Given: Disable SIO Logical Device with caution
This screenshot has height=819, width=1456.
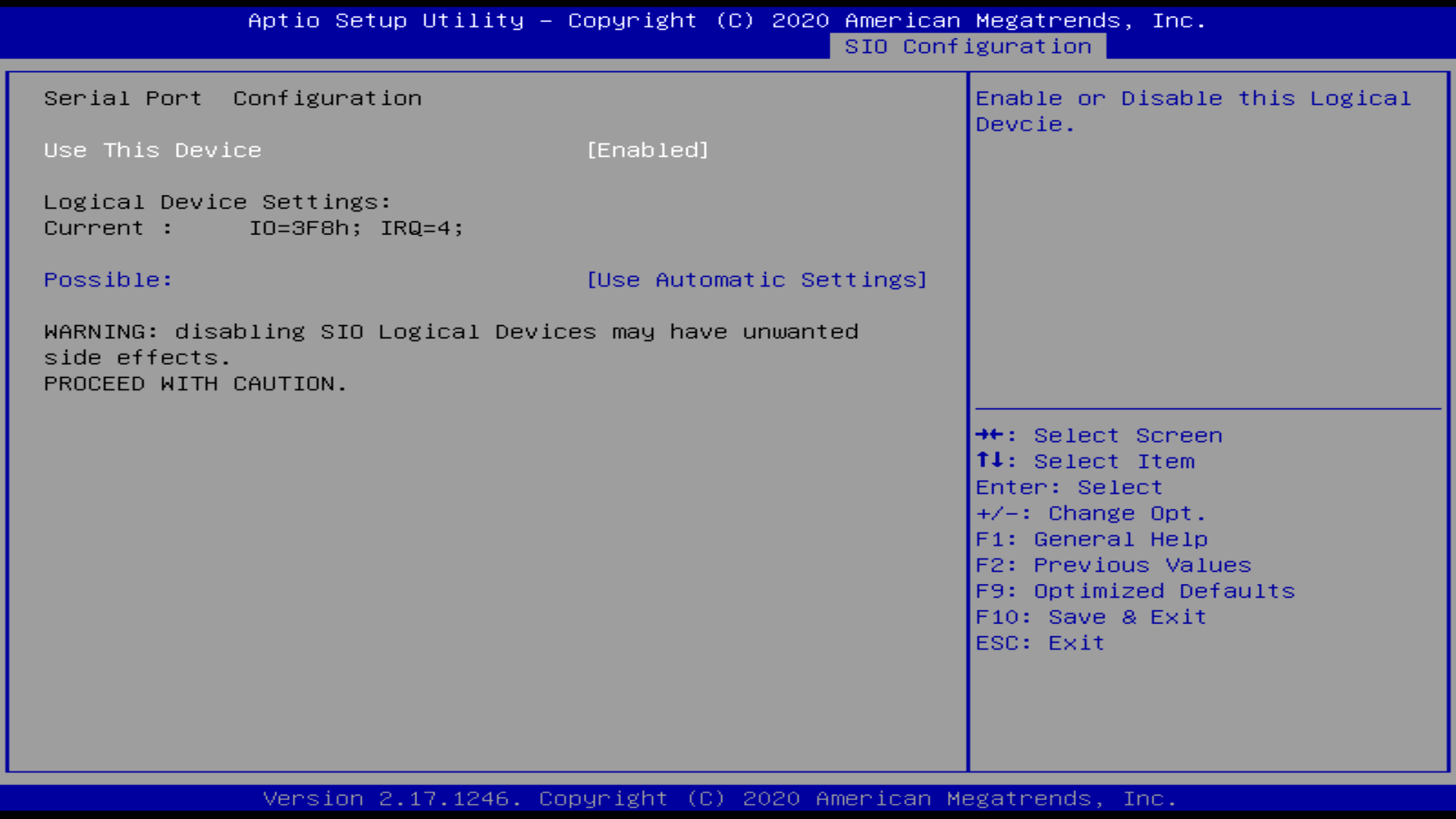Looking at the screenshot, I should point(648,149).
